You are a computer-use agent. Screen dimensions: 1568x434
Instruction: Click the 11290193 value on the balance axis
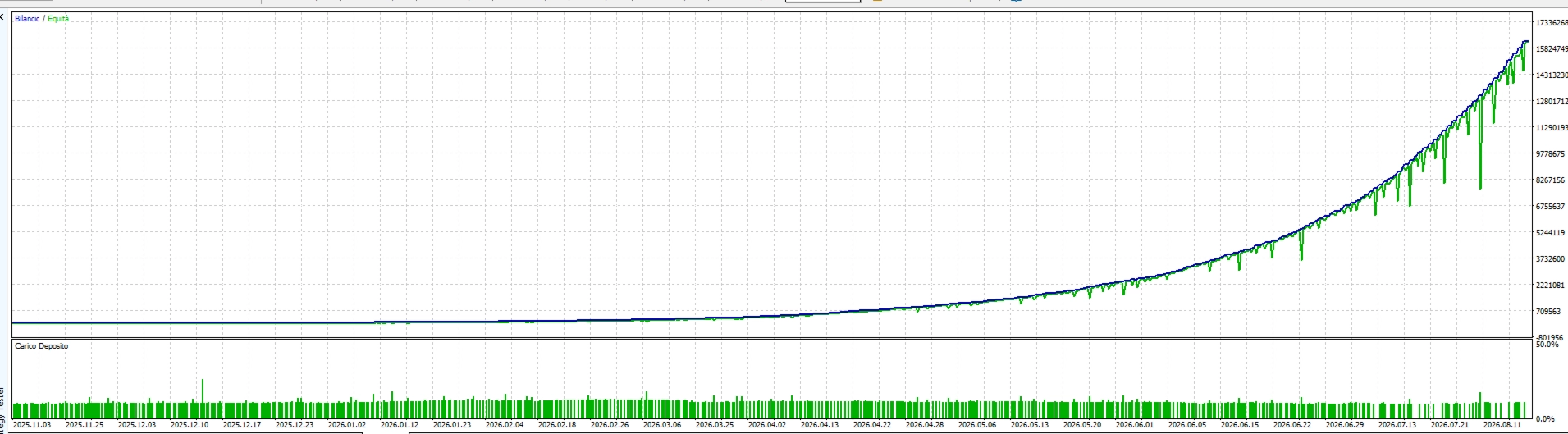click(1552, 128)
